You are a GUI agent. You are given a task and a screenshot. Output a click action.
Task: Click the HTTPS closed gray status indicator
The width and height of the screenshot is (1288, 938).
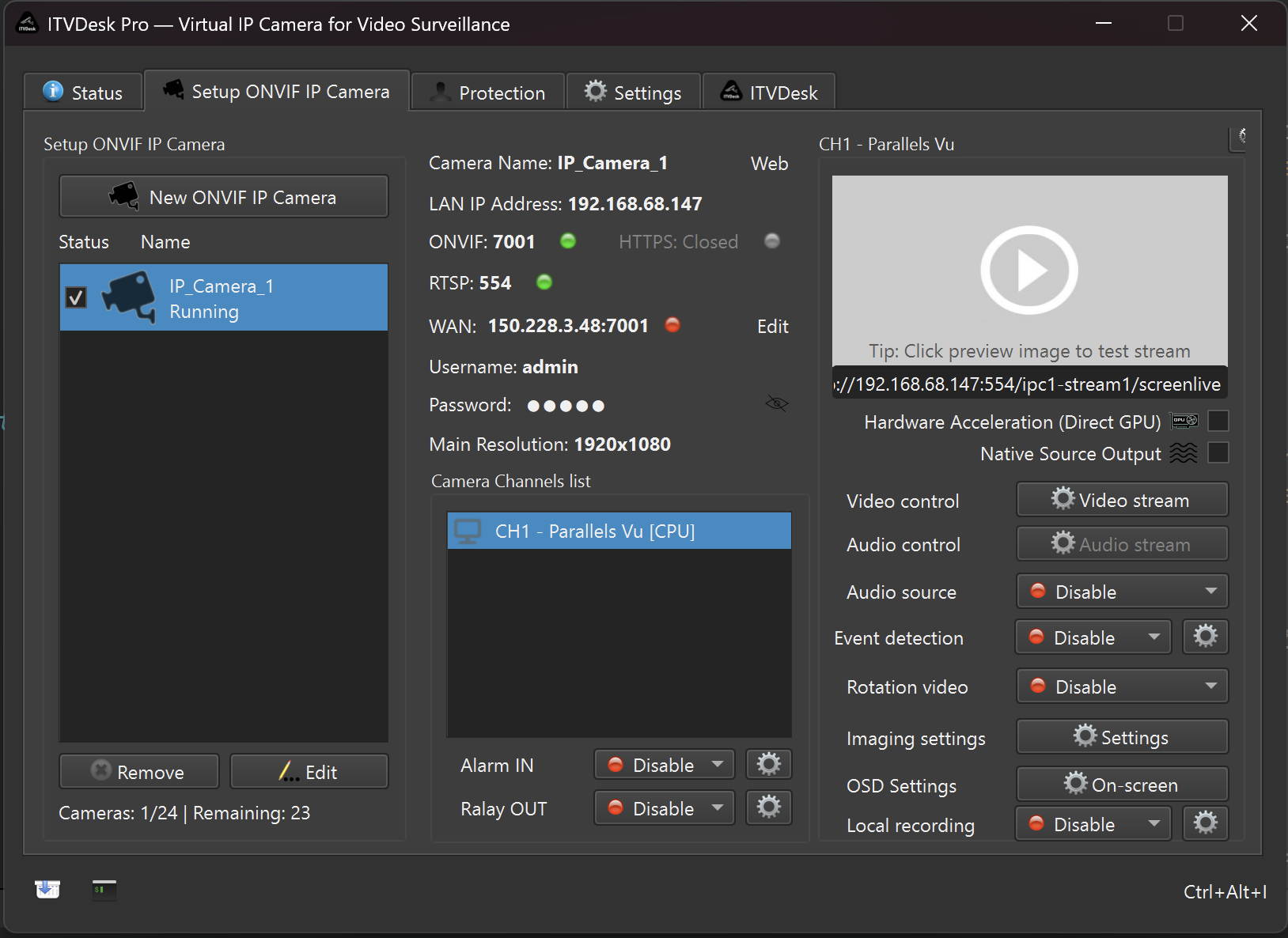click(x=772, y=240)
